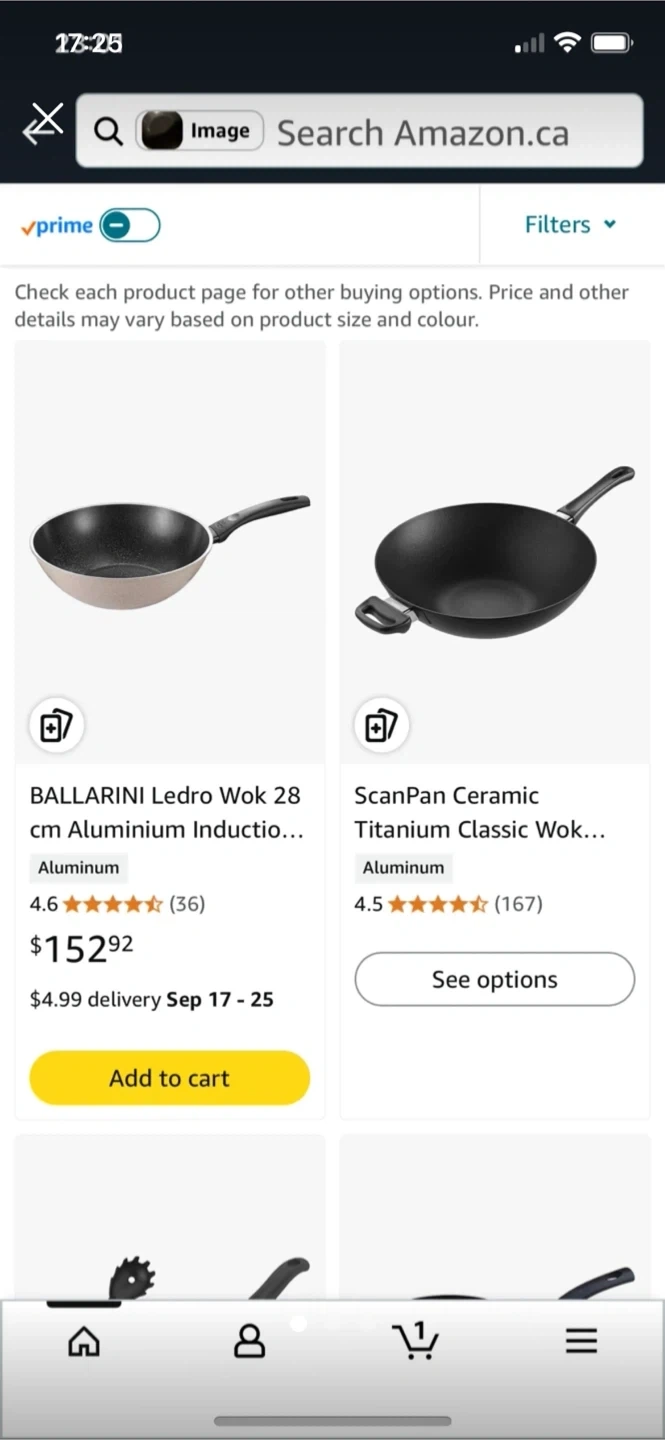The width and height of the screenshot is (665, 1440).
Task: Open the hamburger menu tab
Action: pos(581,1341)
